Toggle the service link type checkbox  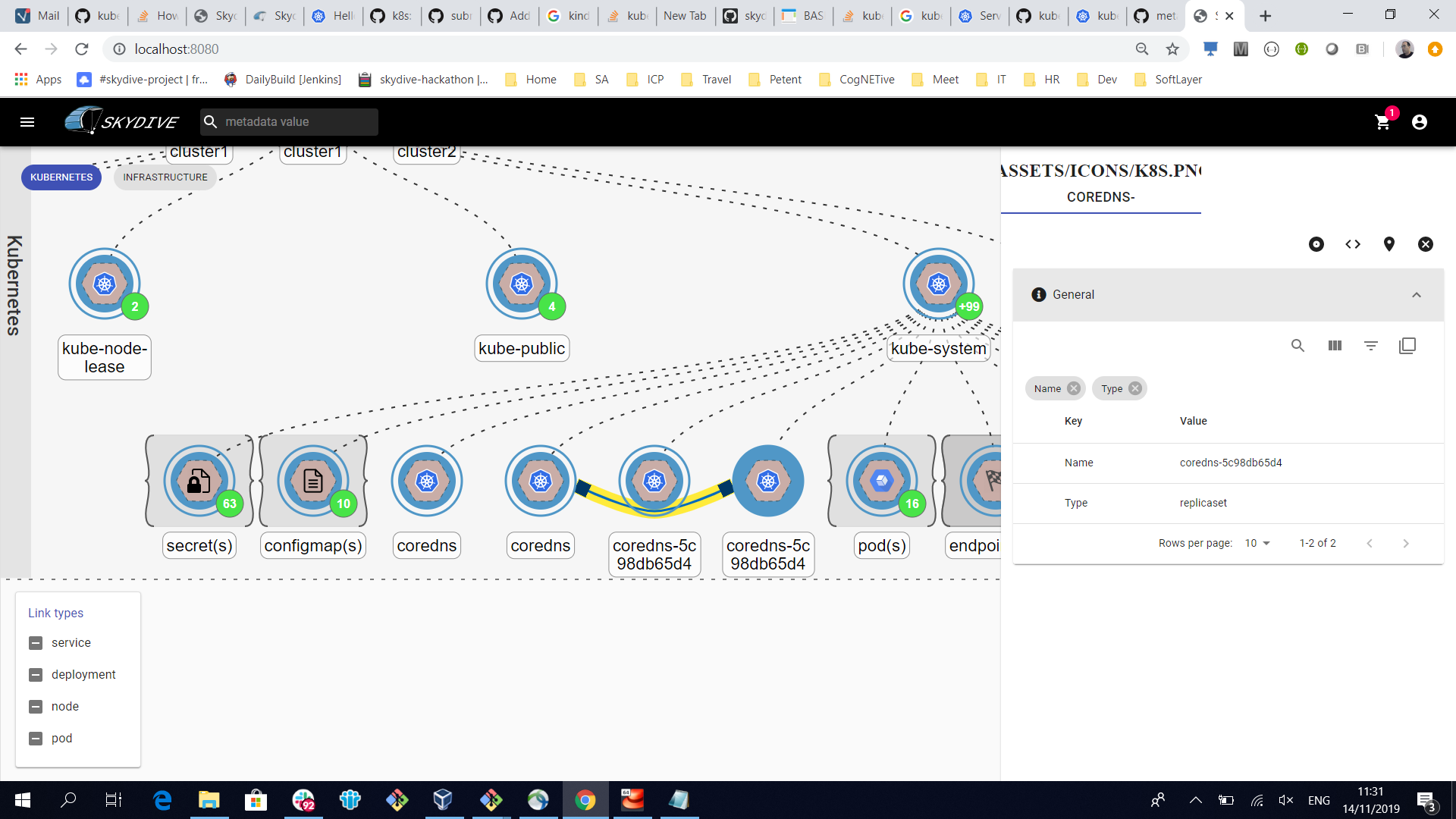tap(36, 643)
